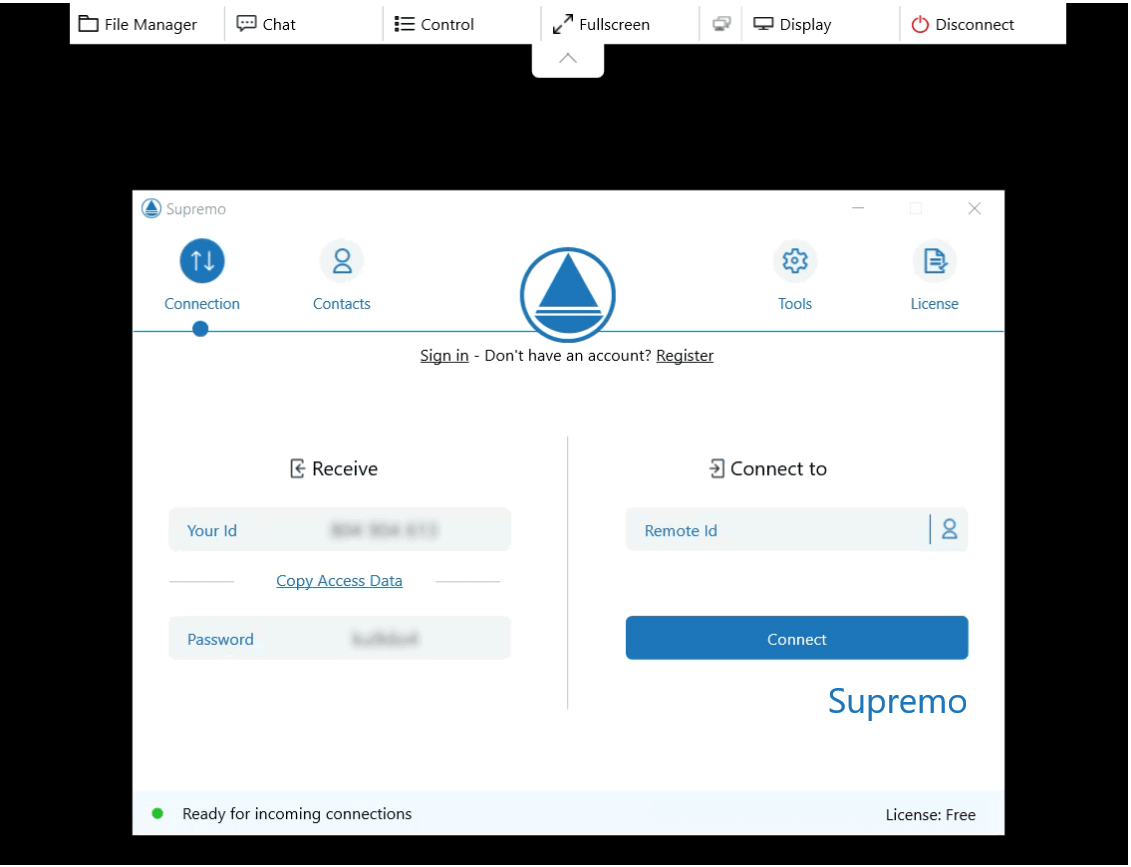Click the central Supremo sailboat logo
The image size is (1131, 867).
pos(568,294)
